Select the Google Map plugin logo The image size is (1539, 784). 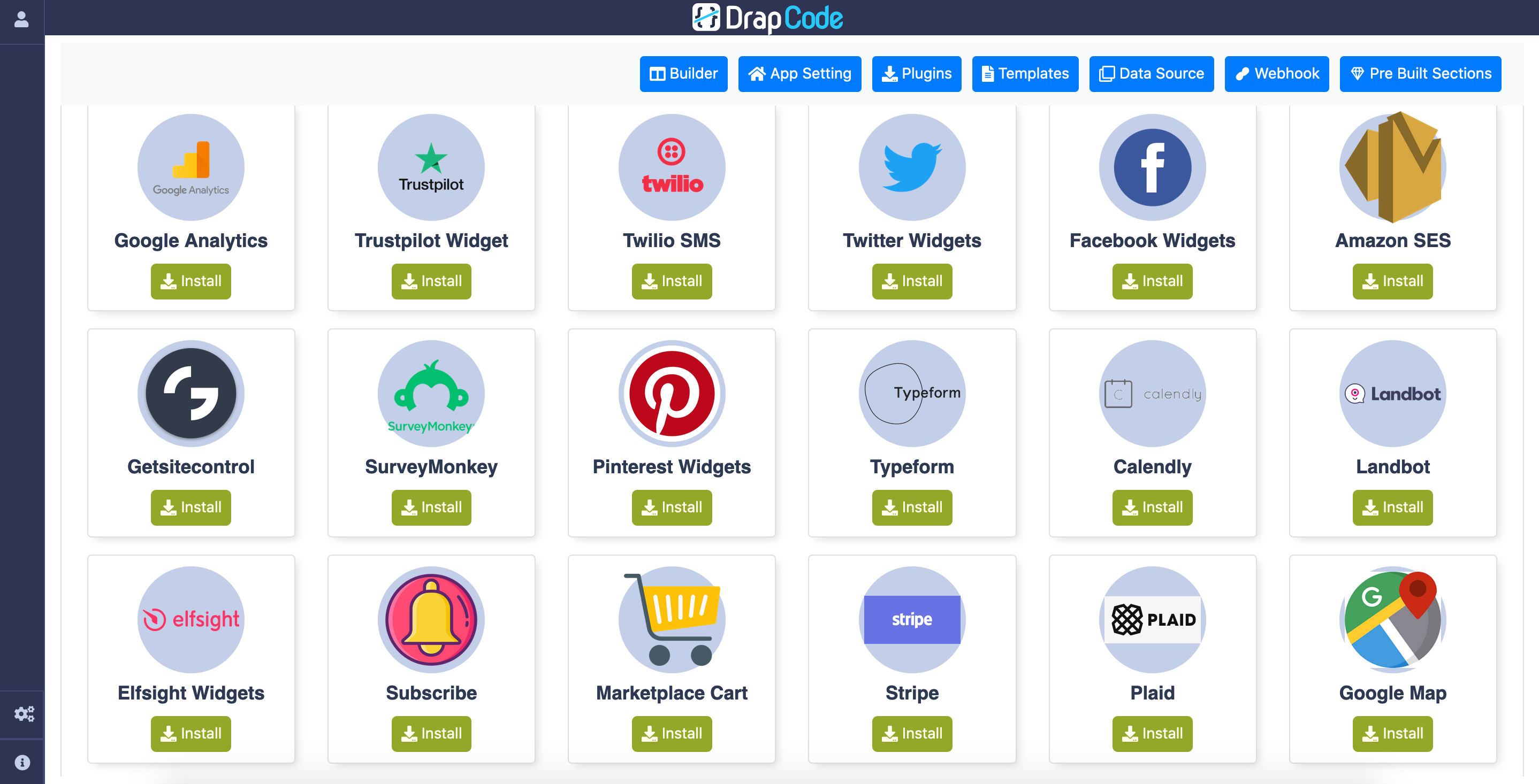coord(1392,620)
